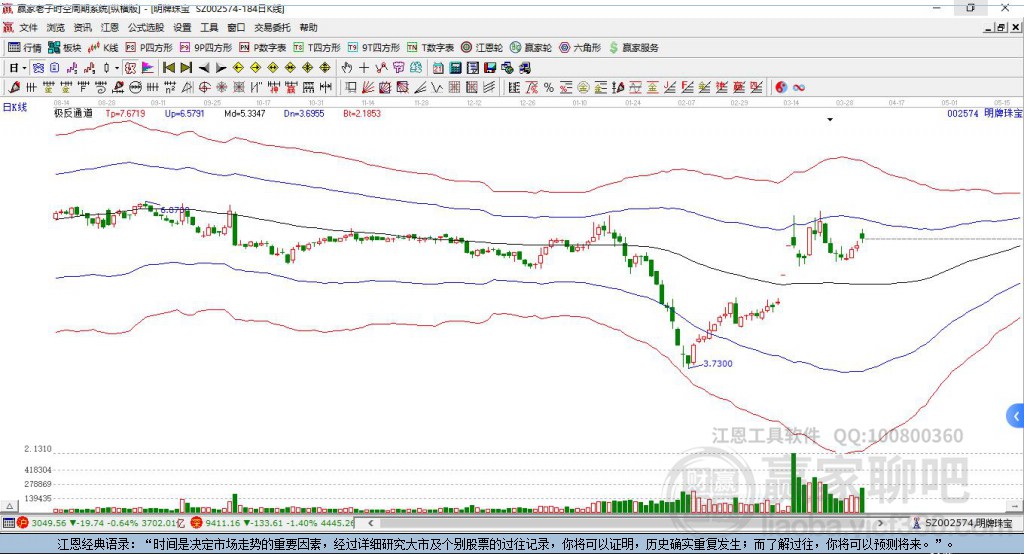
Task: Open the 文件 menu
Action: (28, 27)
